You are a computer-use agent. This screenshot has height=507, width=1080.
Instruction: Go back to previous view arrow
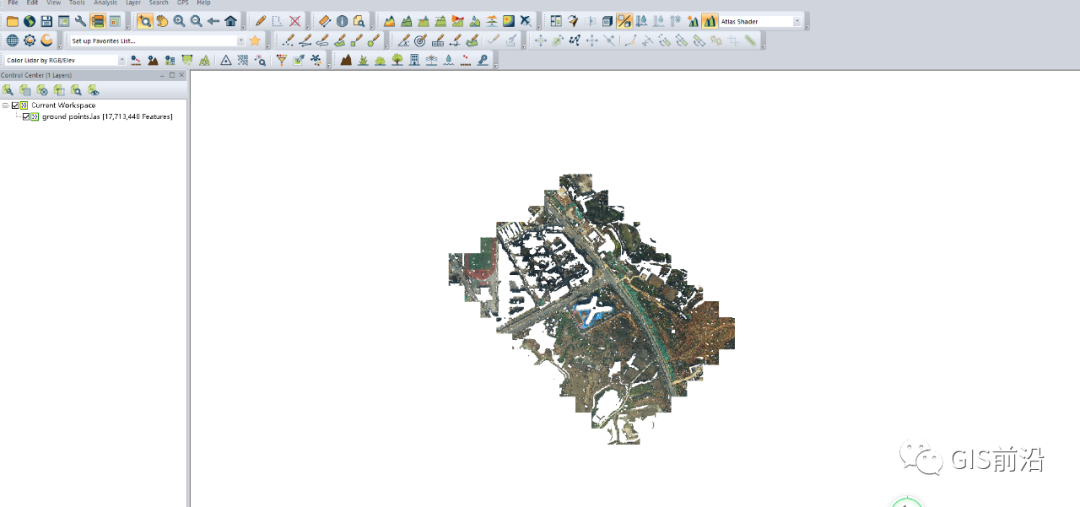click(x=214, y=21)
